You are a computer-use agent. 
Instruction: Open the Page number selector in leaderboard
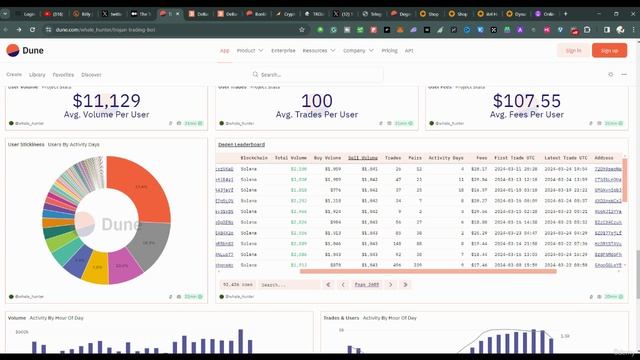pyautogui.click(x=367, y=284)
